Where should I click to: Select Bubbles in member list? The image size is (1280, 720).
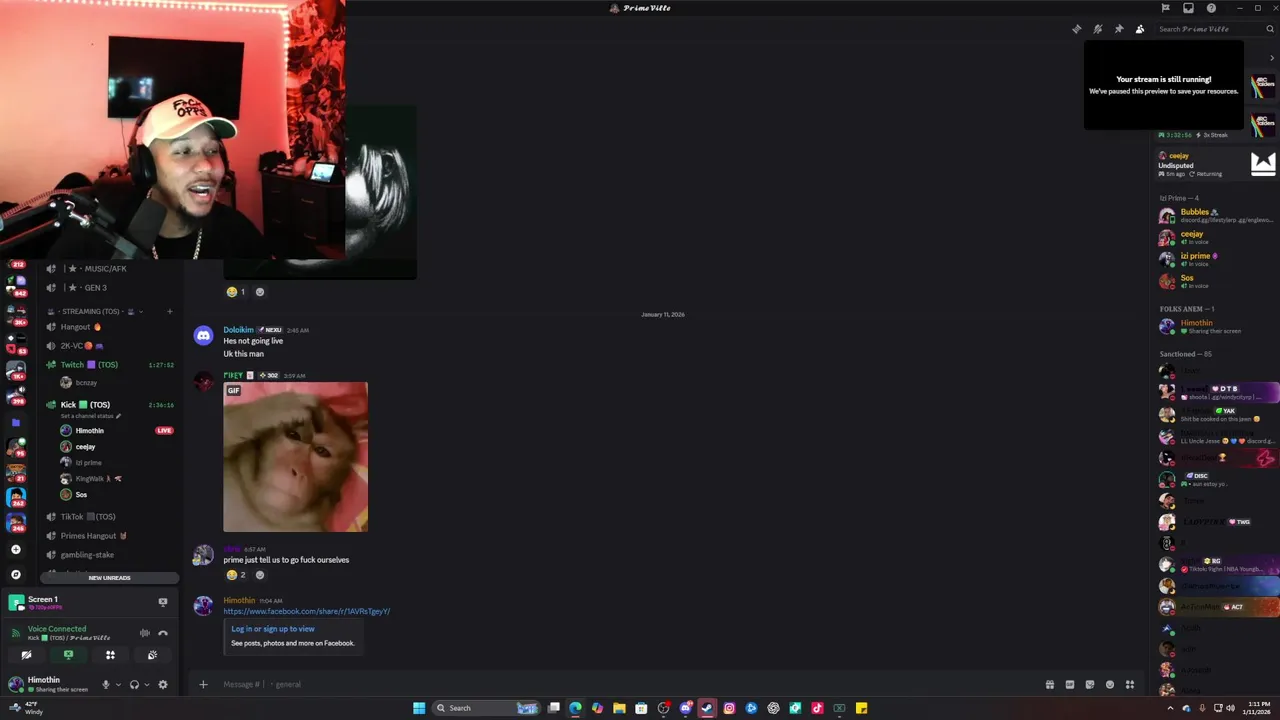(1215, 216)
